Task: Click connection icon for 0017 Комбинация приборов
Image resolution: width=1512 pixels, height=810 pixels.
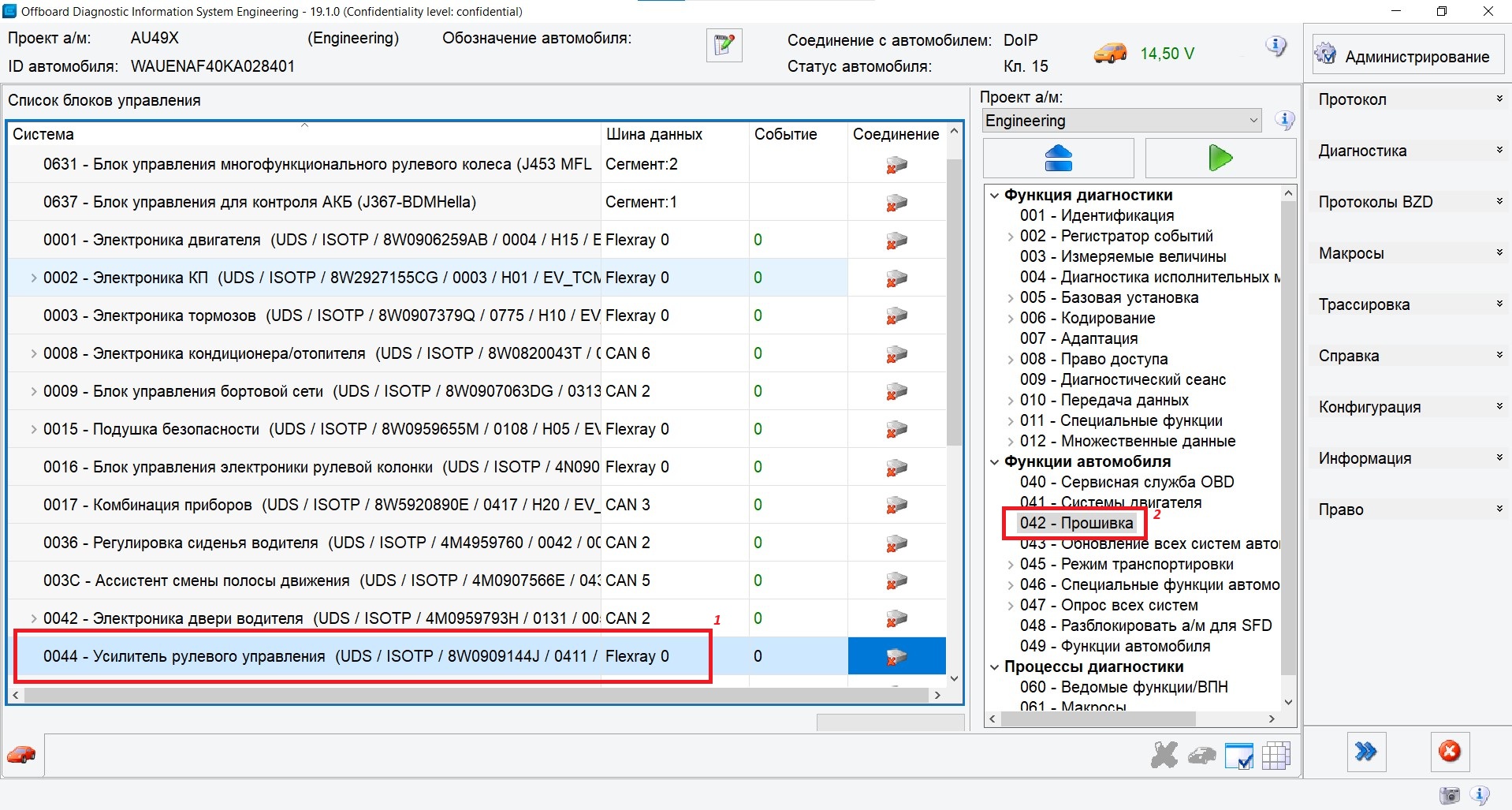Action: (896, 506)
